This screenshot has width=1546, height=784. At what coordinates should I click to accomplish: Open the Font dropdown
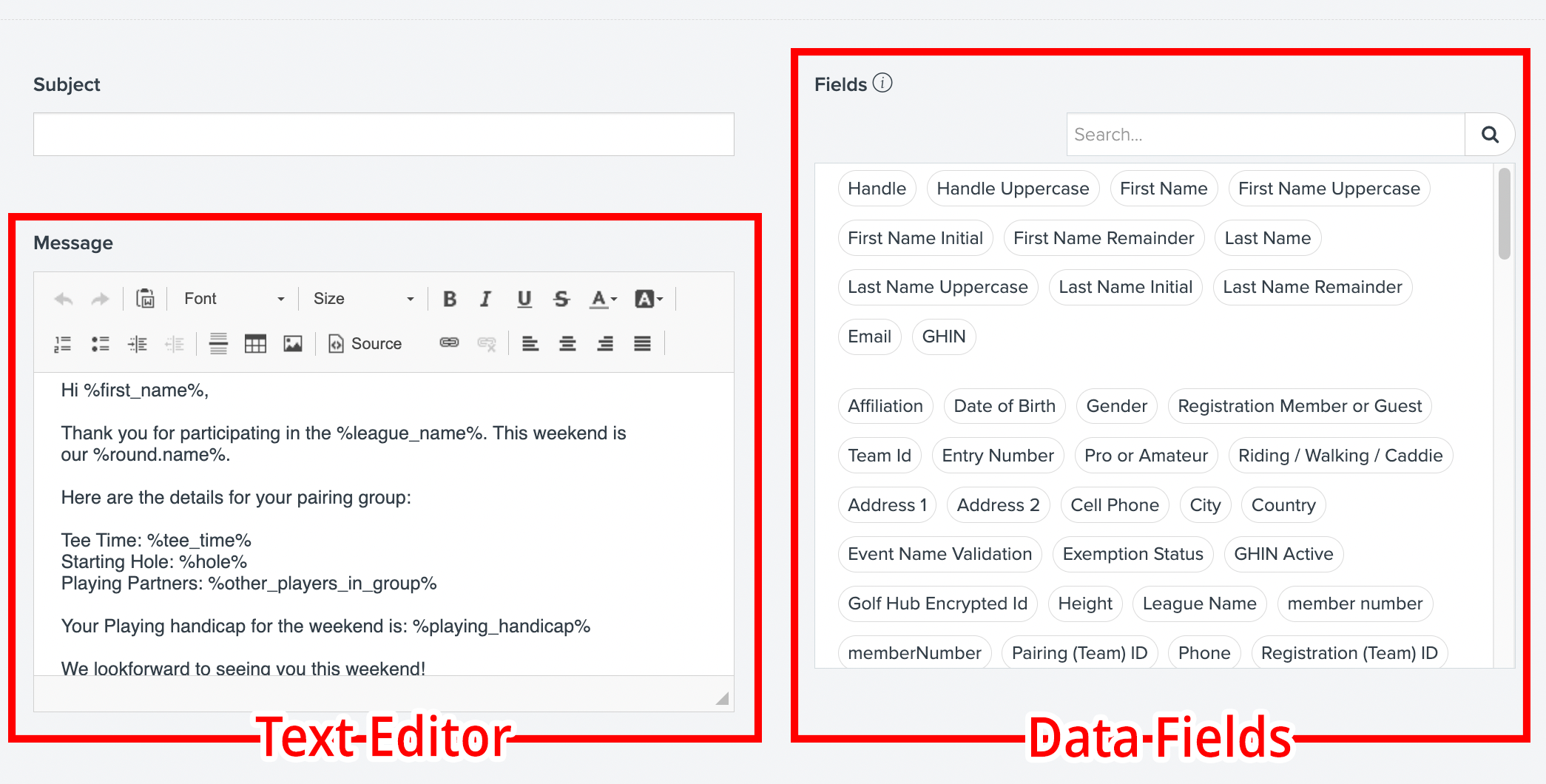tap(234, 299)
